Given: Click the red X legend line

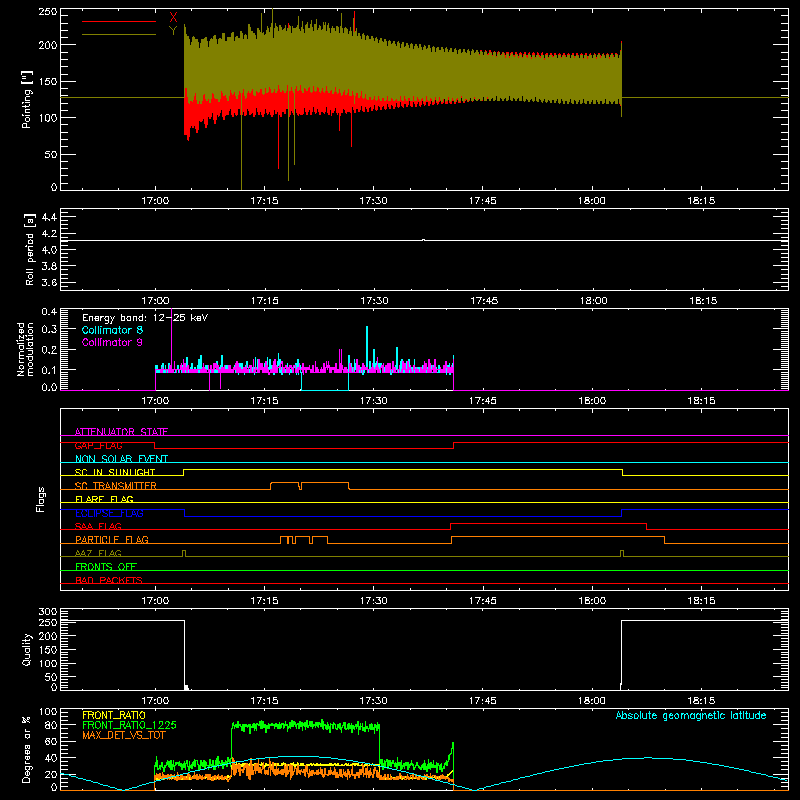Looking at the screenshot, I should [x=119, y=21].
